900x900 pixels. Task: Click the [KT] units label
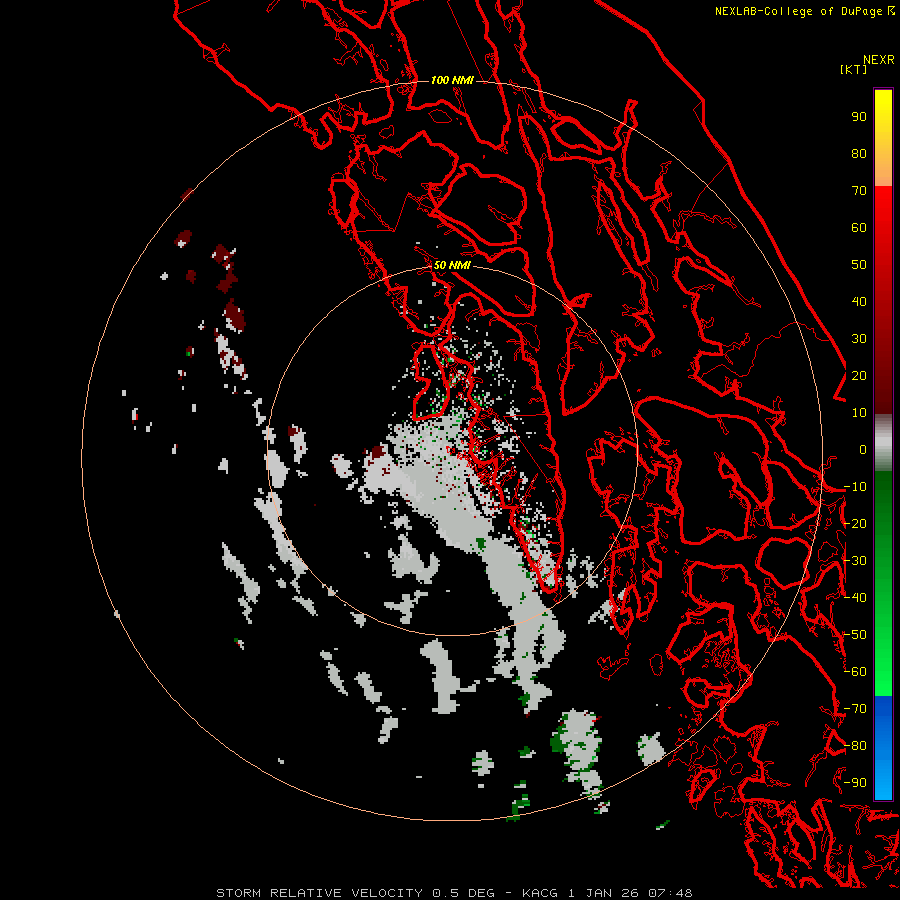click(x=854, y=69)
